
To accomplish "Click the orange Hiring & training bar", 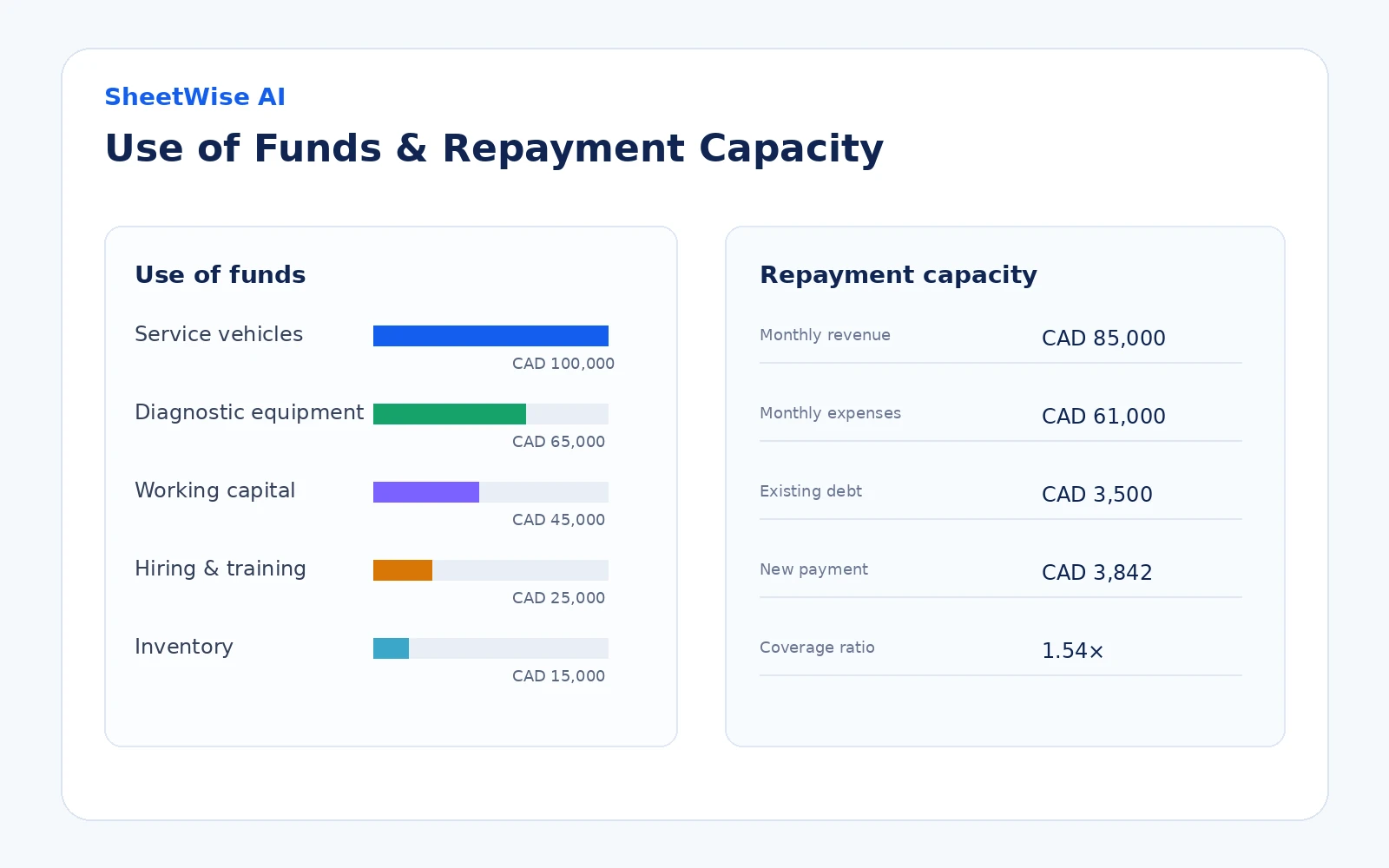I will coord(403,570).
